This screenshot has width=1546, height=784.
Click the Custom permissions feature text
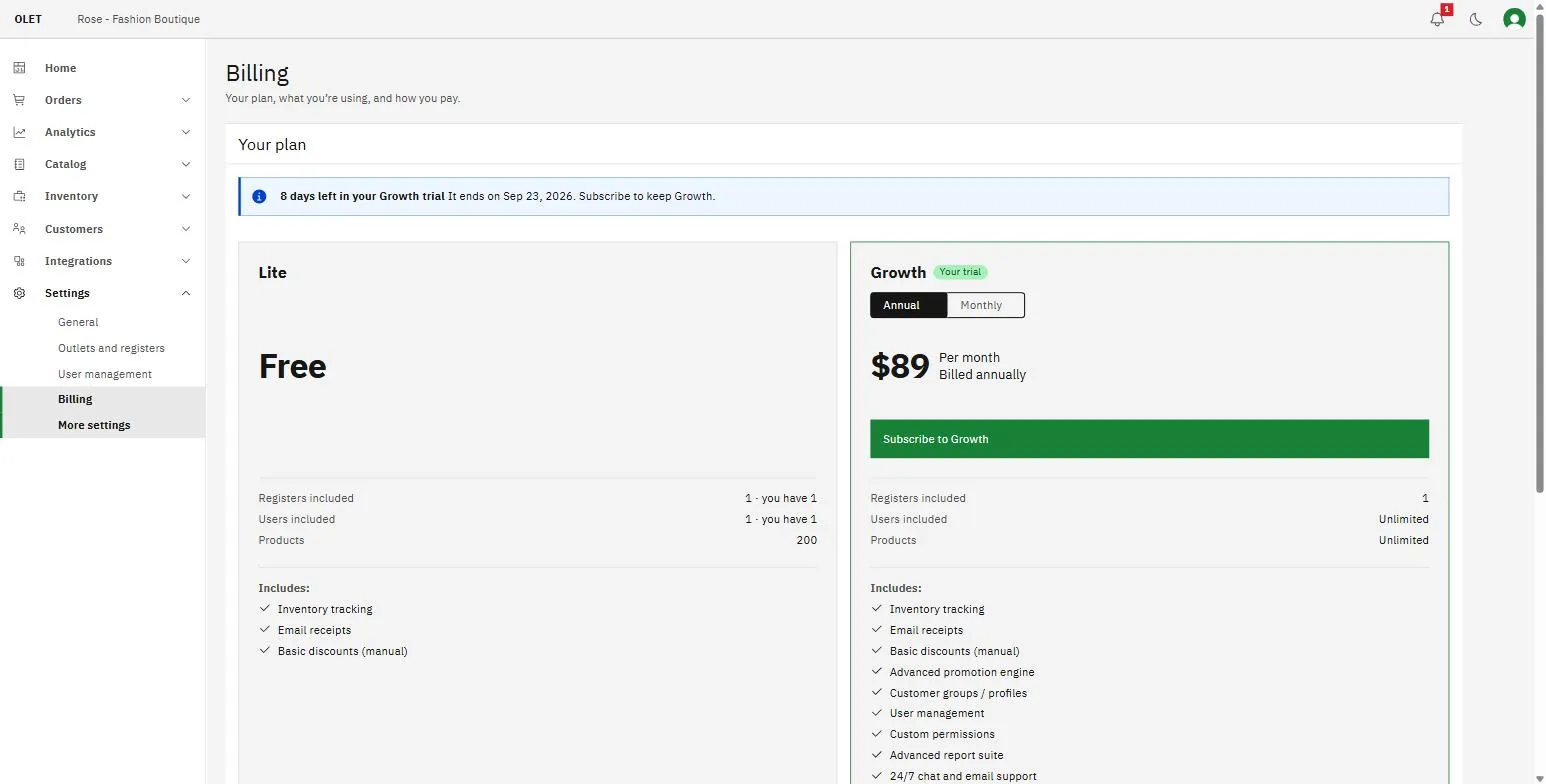(942, 734)
